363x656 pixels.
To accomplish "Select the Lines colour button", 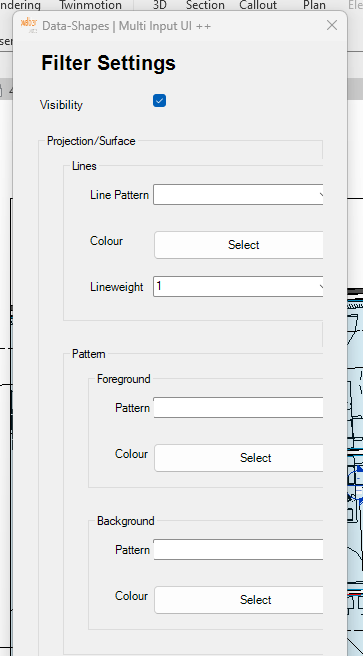I will coord(239,245).
